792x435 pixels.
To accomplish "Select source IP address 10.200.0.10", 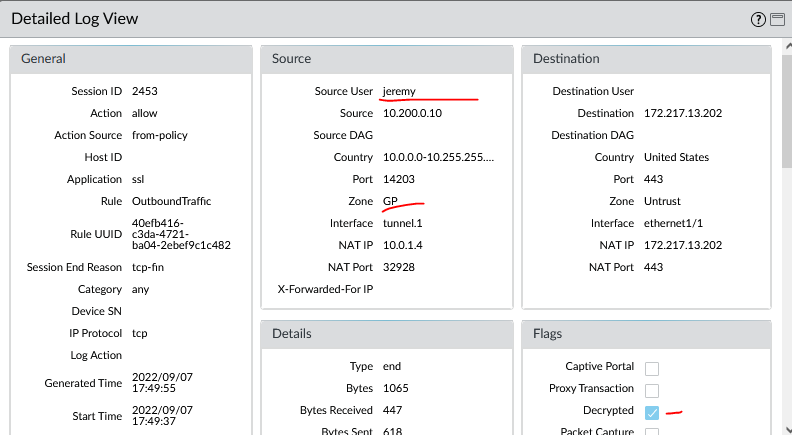I will point(413,113).
